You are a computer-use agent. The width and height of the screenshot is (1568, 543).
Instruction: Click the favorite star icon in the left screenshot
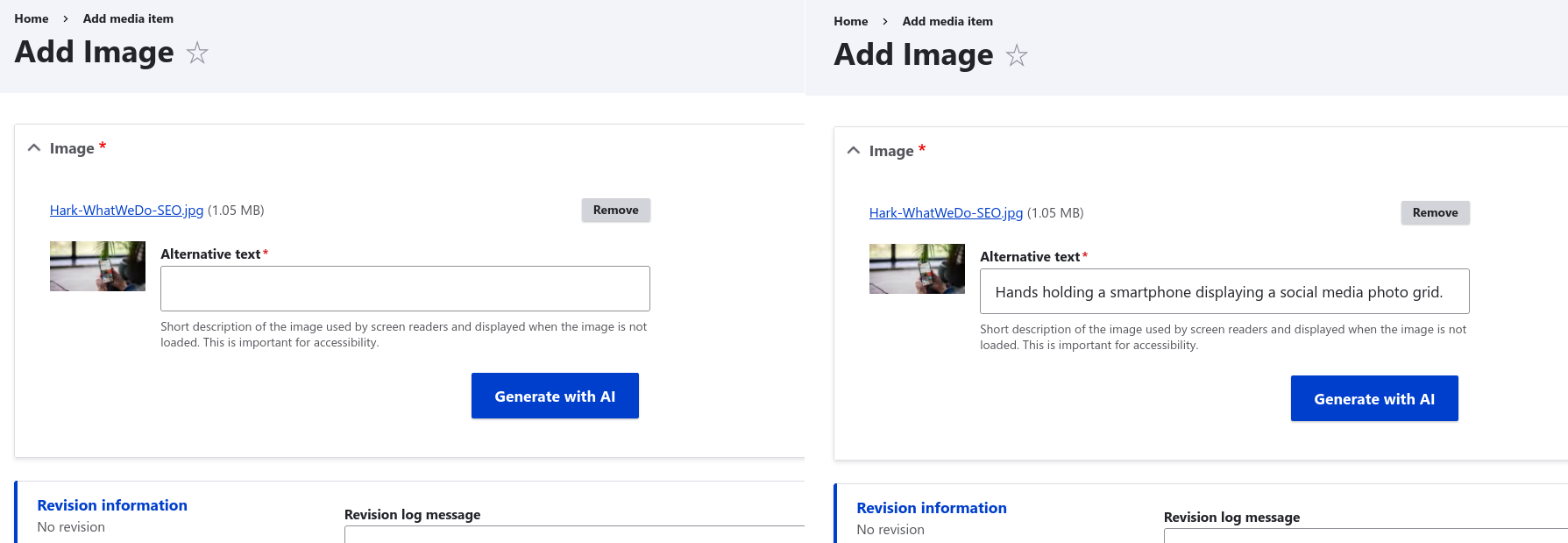tap(197, 54)
